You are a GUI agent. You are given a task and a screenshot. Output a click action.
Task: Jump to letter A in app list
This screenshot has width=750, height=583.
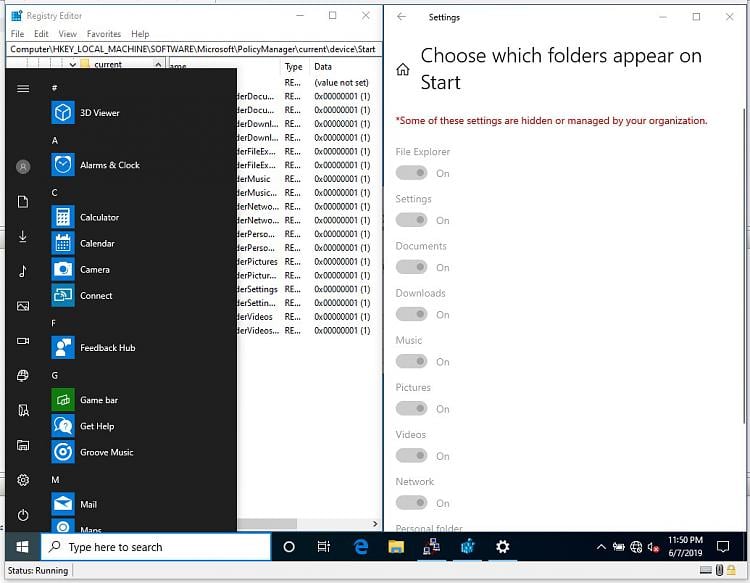tap(55, 141)
